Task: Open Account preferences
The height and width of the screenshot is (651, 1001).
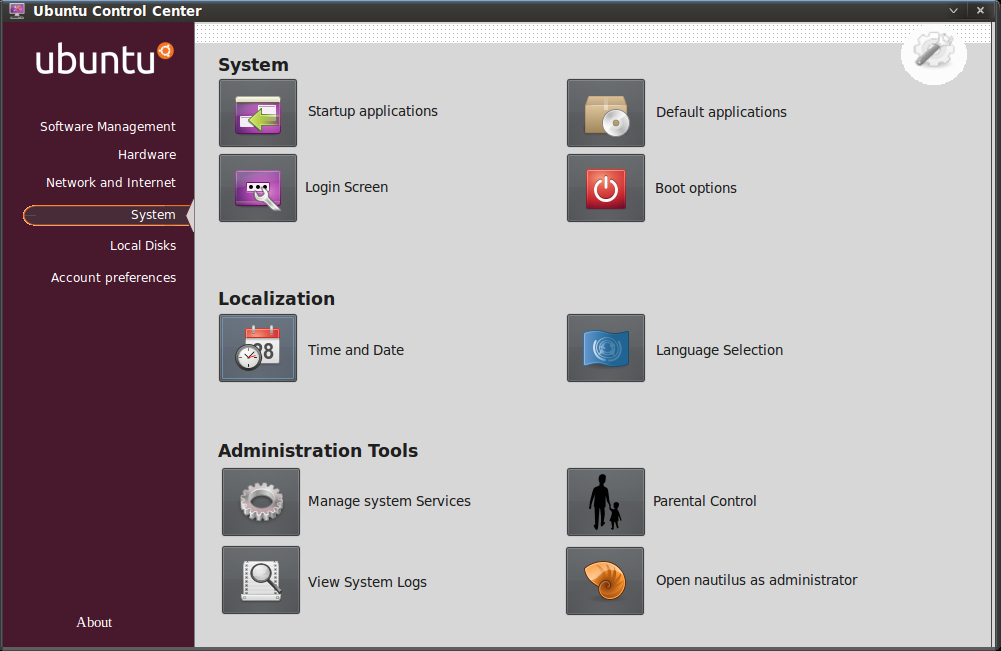Action: [113, 277]
